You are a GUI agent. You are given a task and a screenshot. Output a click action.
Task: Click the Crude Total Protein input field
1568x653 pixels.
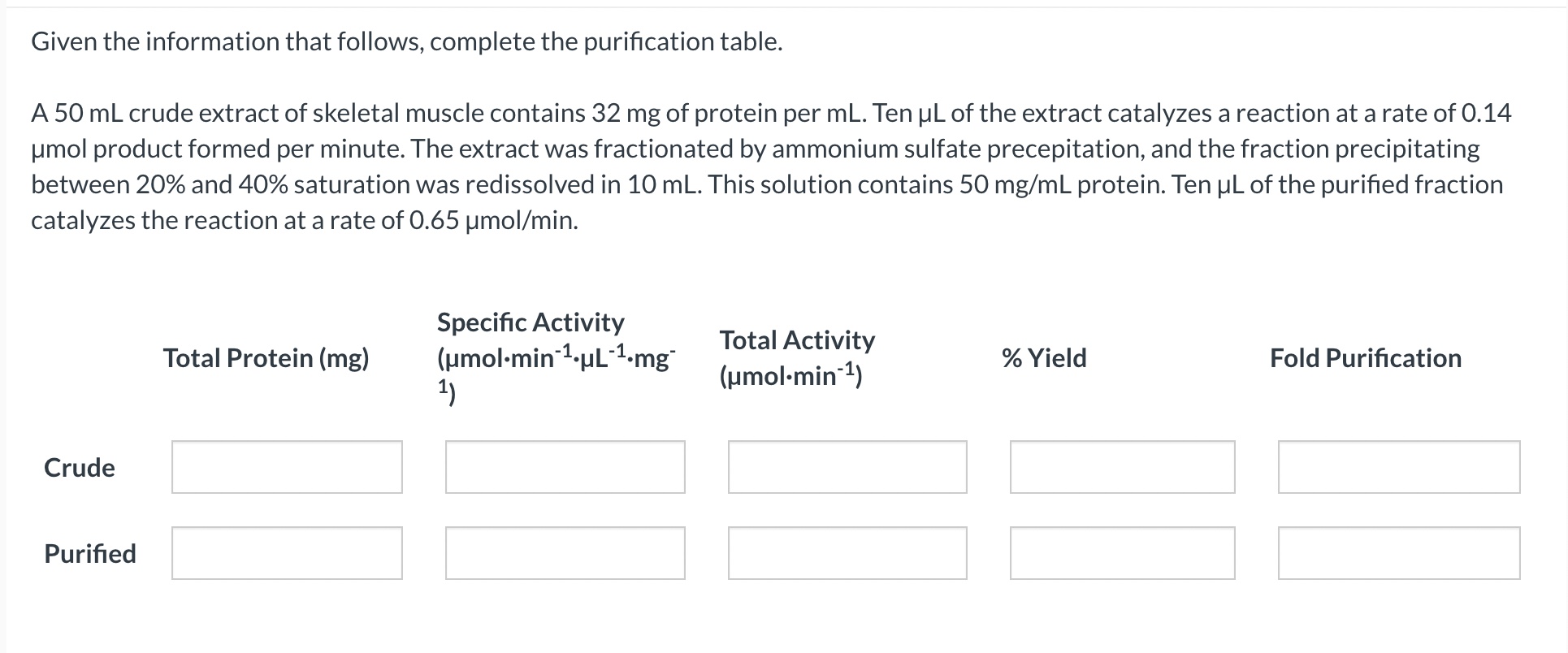tap(287, 467)
